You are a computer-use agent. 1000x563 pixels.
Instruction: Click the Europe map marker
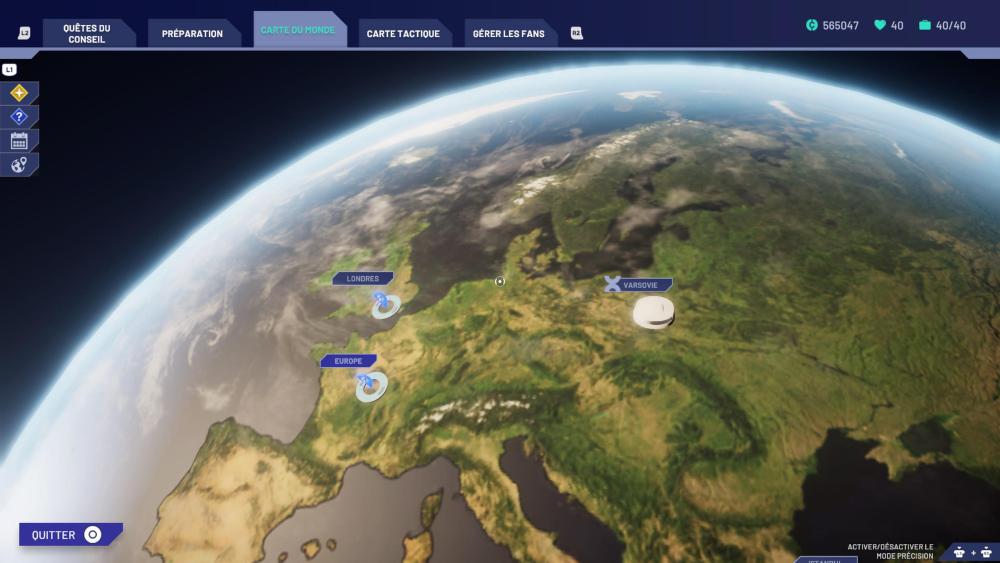pos(371,387)
